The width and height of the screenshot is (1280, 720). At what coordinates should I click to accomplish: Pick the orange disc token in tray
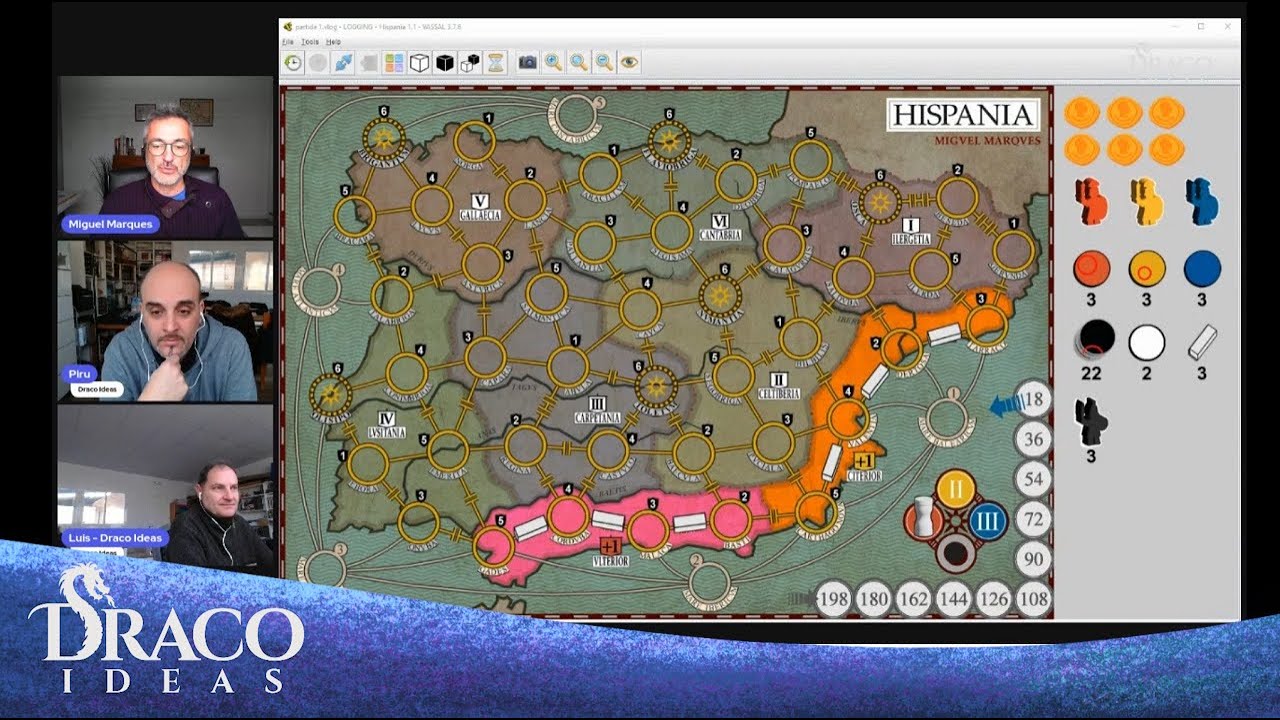(x=1091, y=268)
